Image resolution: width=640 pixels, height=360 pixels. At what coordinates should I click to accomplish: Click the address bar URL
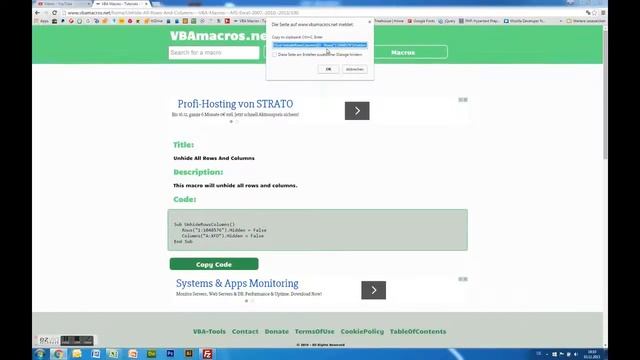coord(183,13)
